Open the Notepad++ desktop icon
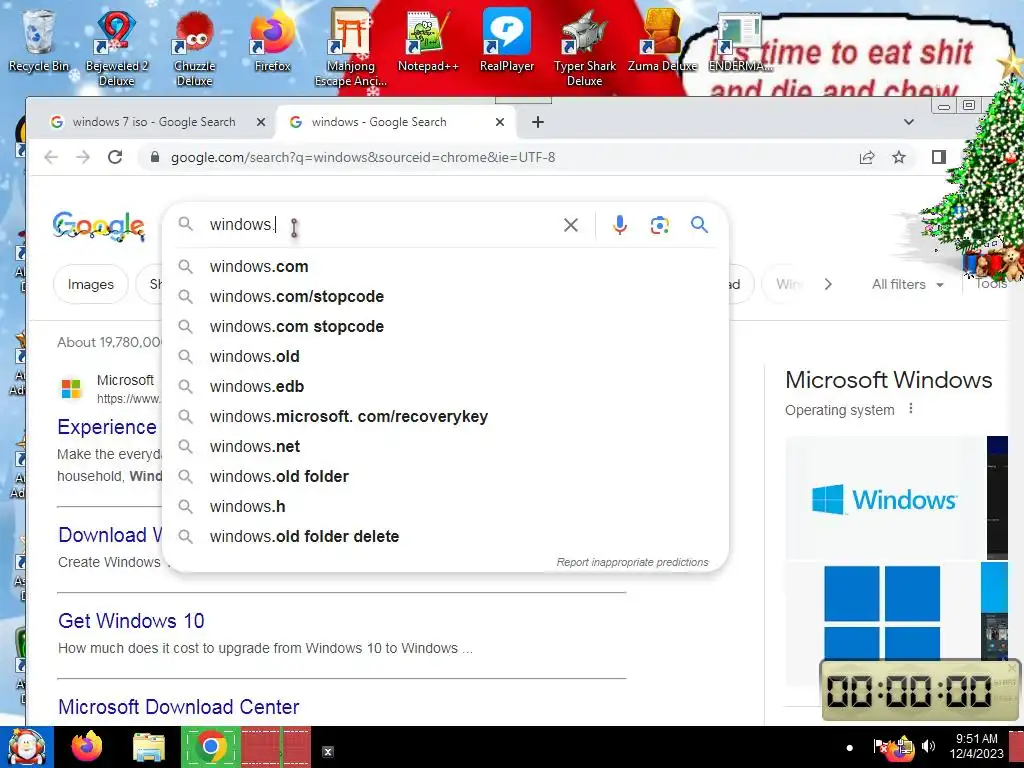This screenshot has height=768, width=1024. pyautogui.click(x=428, y=40)
